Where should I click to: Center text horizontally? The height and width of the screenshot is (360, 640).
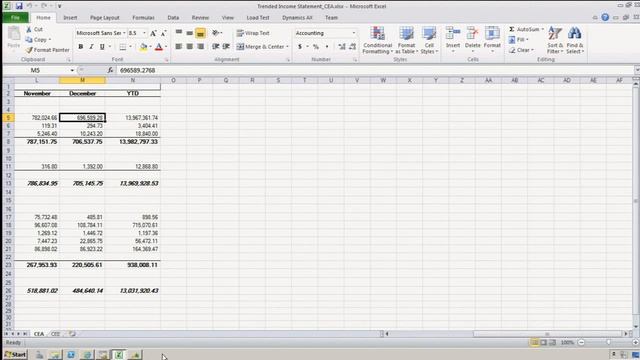click(x=189, y=47)
